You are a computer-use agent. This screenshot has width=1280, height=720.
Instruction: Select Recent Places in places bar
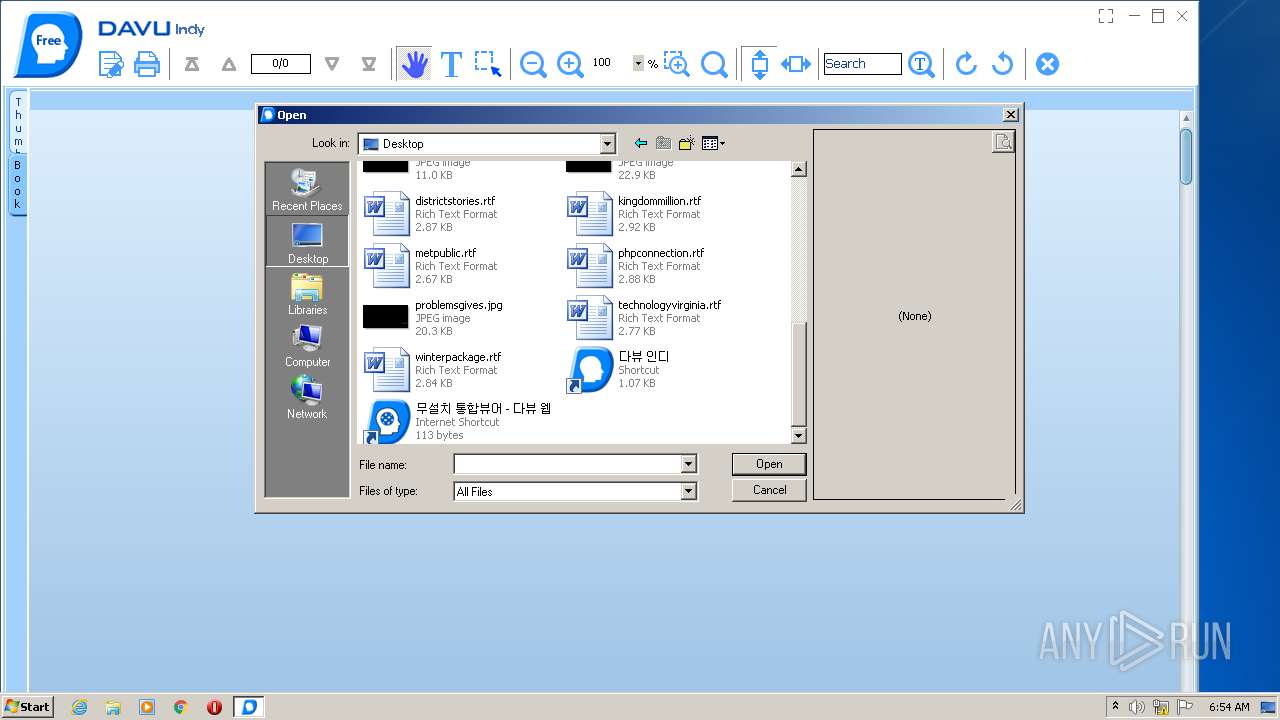tap(307, 190)
